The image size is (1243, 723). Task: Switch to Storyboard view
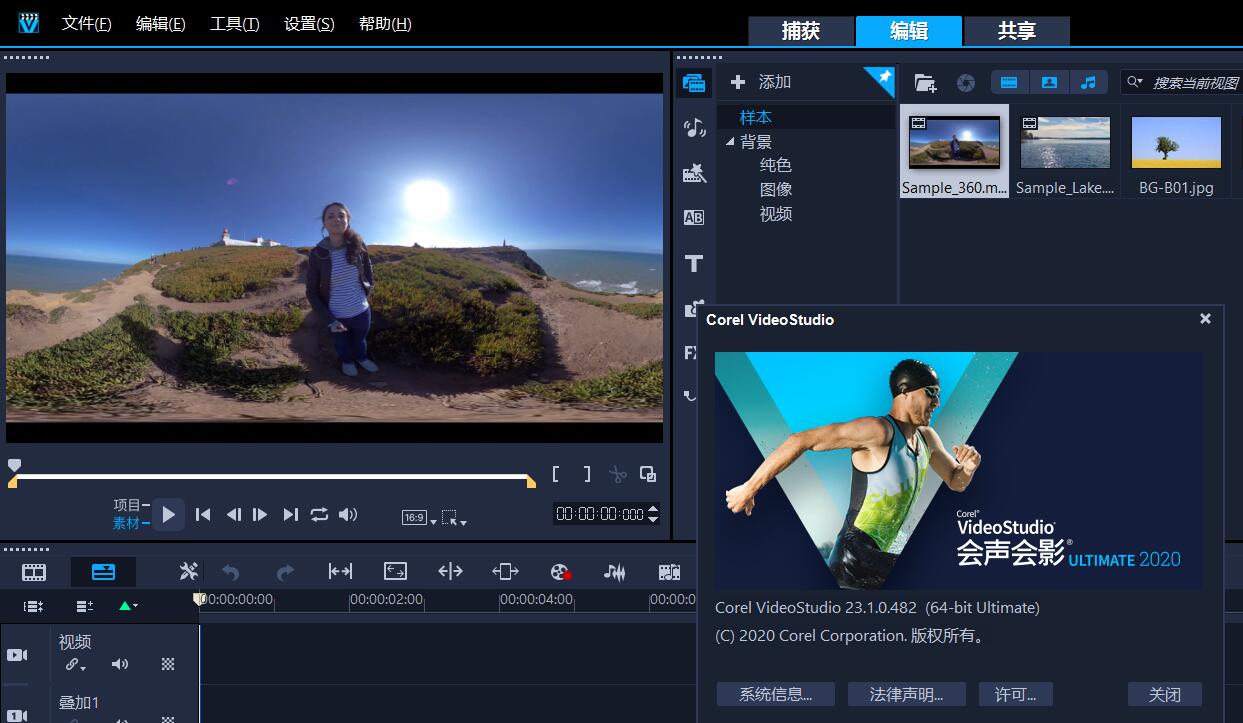coord(34,572)
